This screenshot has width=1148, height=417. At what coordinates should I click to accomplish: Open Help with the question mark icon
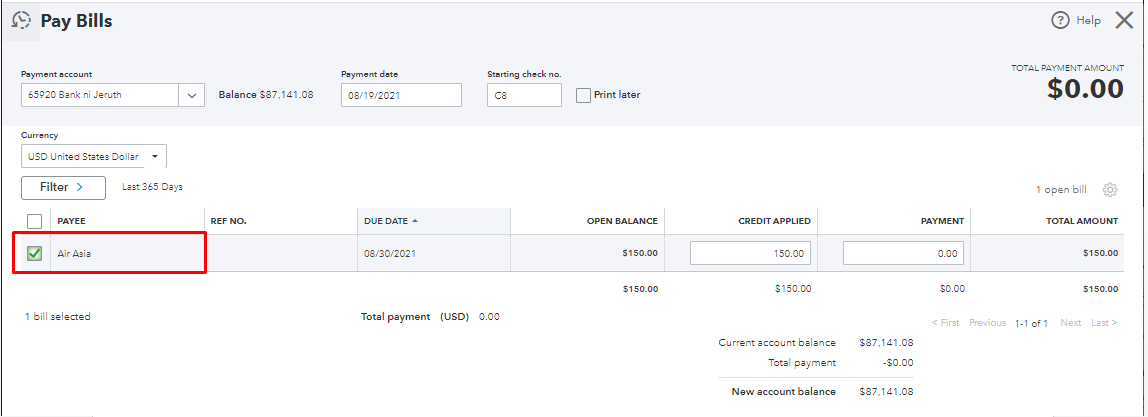[1060, 20]
